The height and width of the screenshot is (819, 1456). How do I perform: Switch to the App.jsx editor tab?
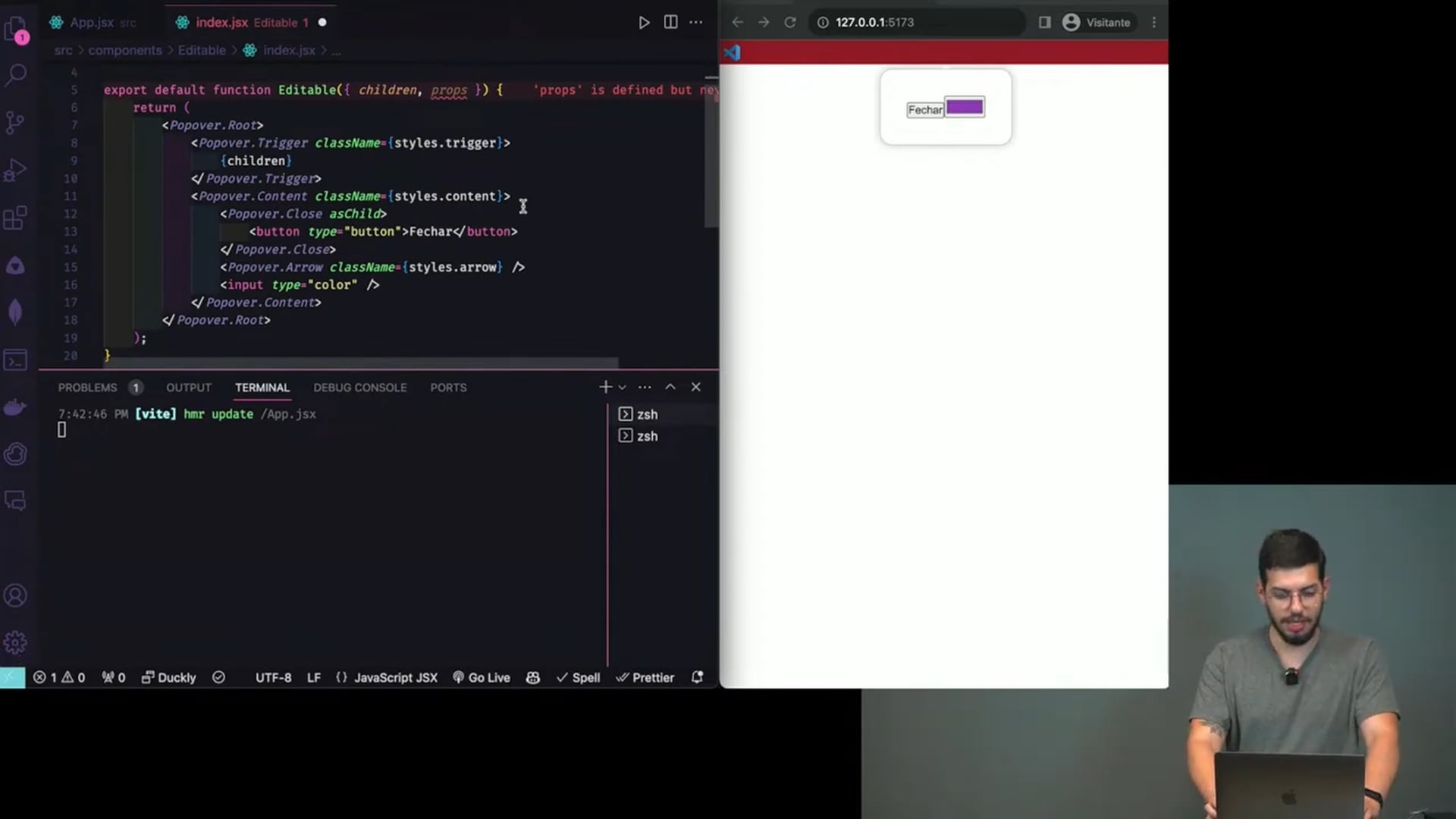pos(93,23)
